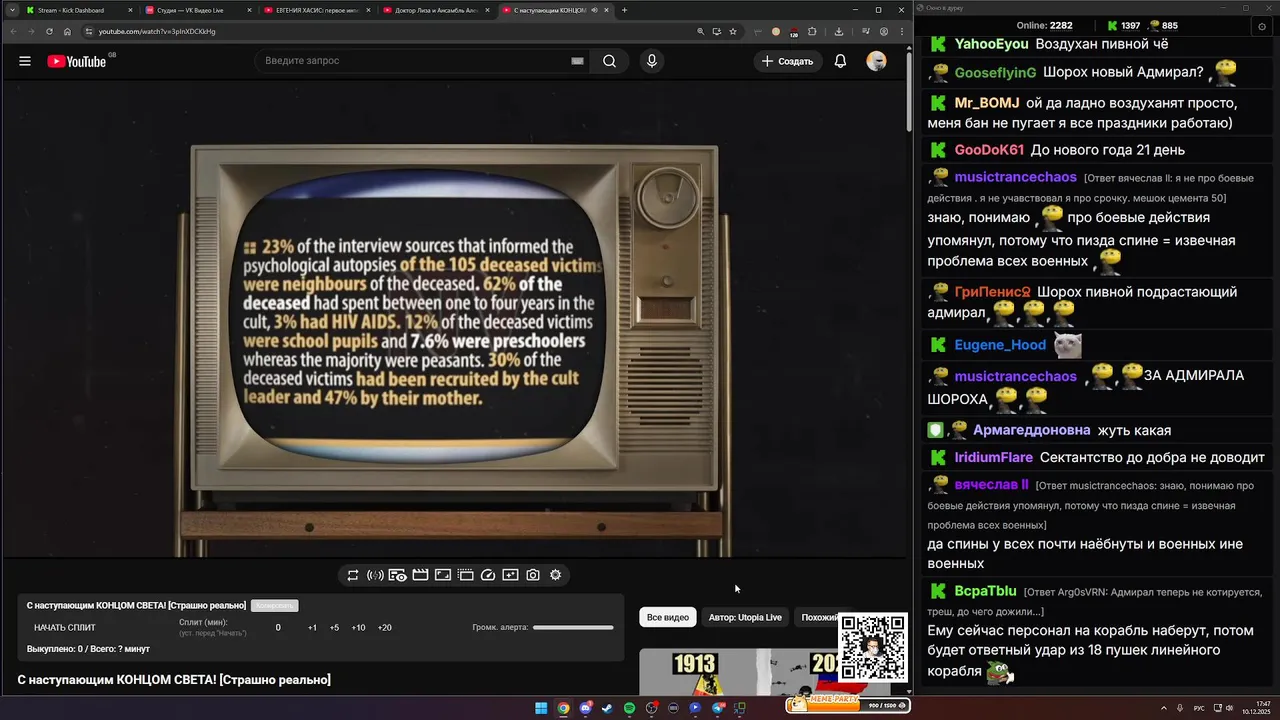Open chat window settings gear

1262,26
